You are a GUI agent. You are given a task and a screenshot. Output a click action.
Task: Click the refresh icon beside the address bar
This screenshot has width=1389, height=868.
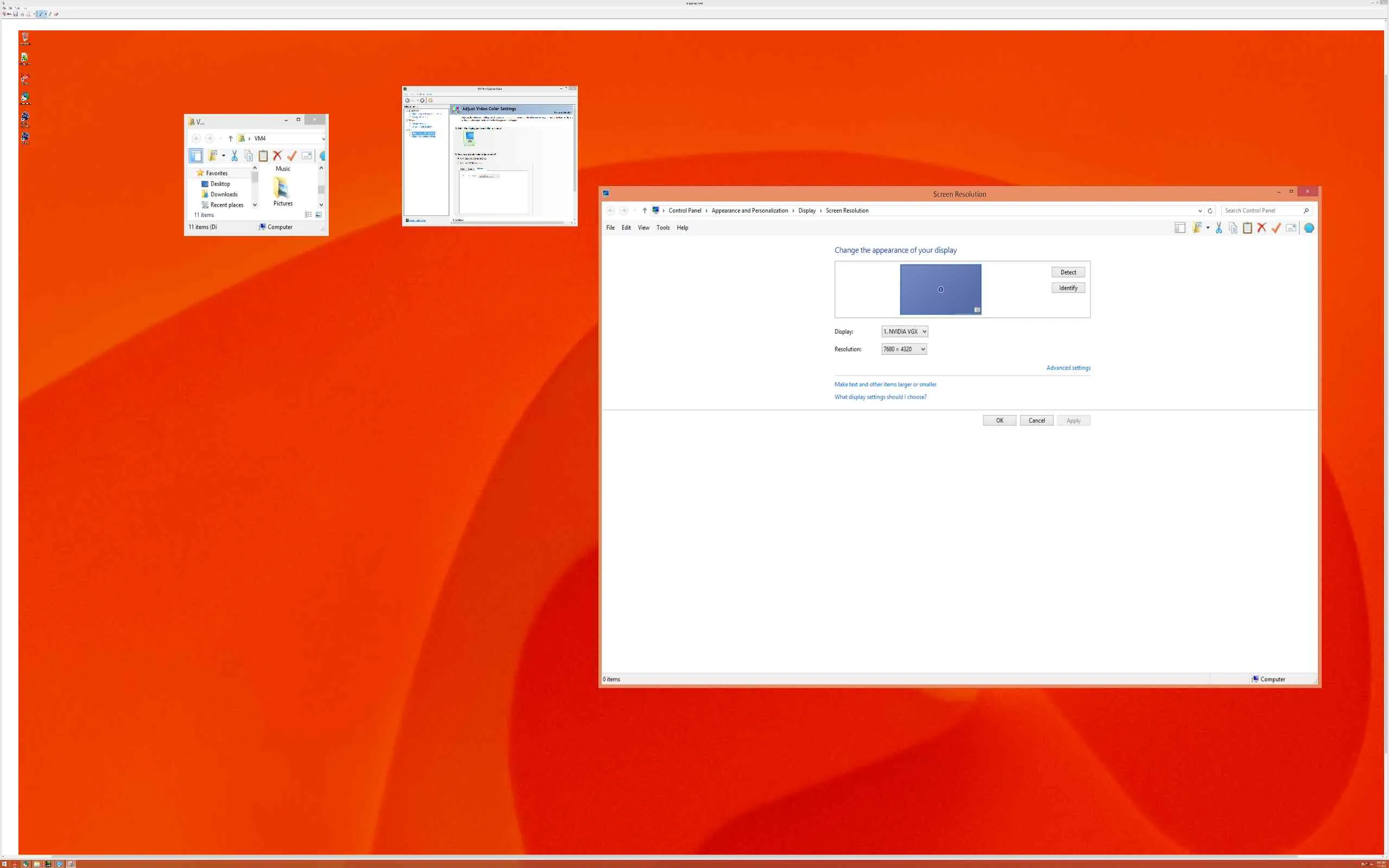[1210, 210]
